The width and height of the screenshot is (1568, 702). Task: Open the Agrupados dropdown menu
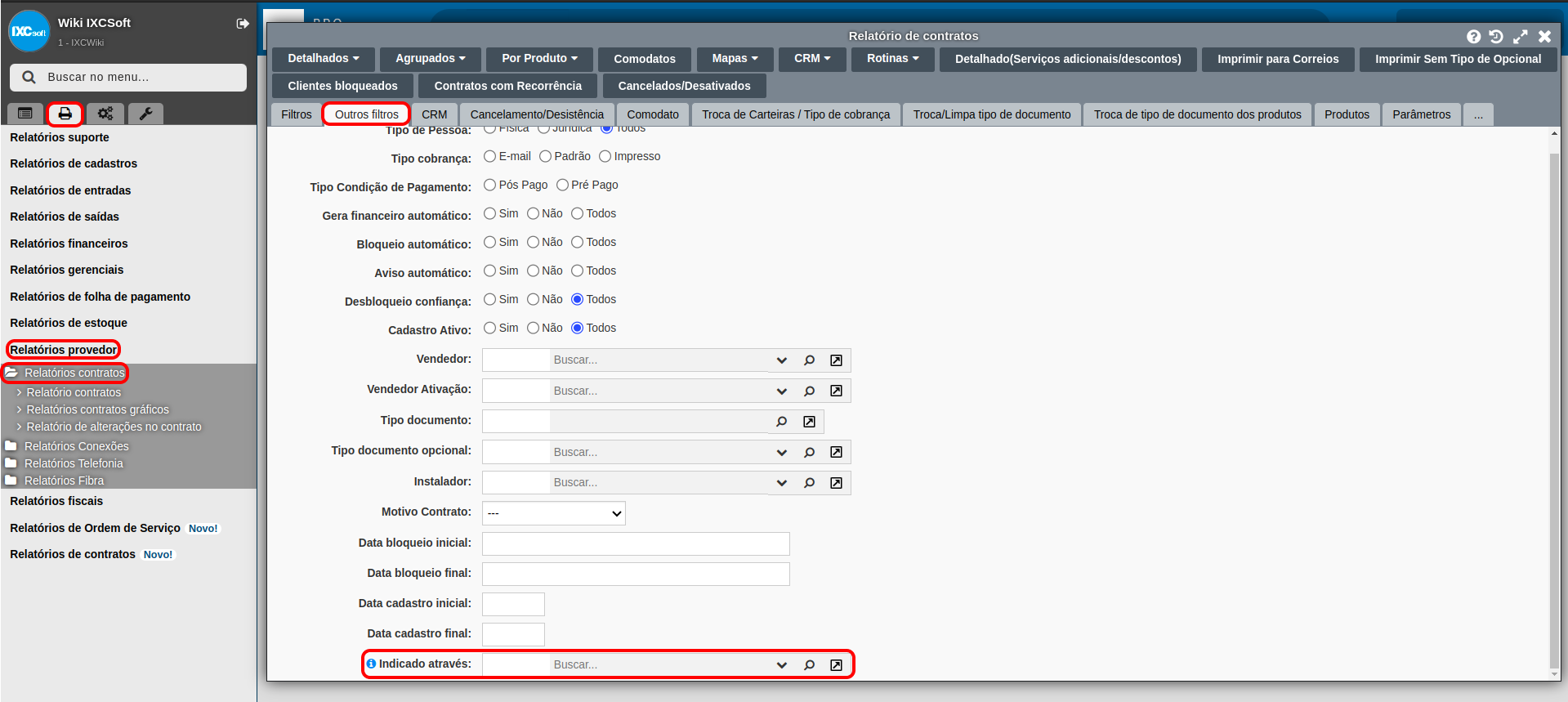coord(430,59)
